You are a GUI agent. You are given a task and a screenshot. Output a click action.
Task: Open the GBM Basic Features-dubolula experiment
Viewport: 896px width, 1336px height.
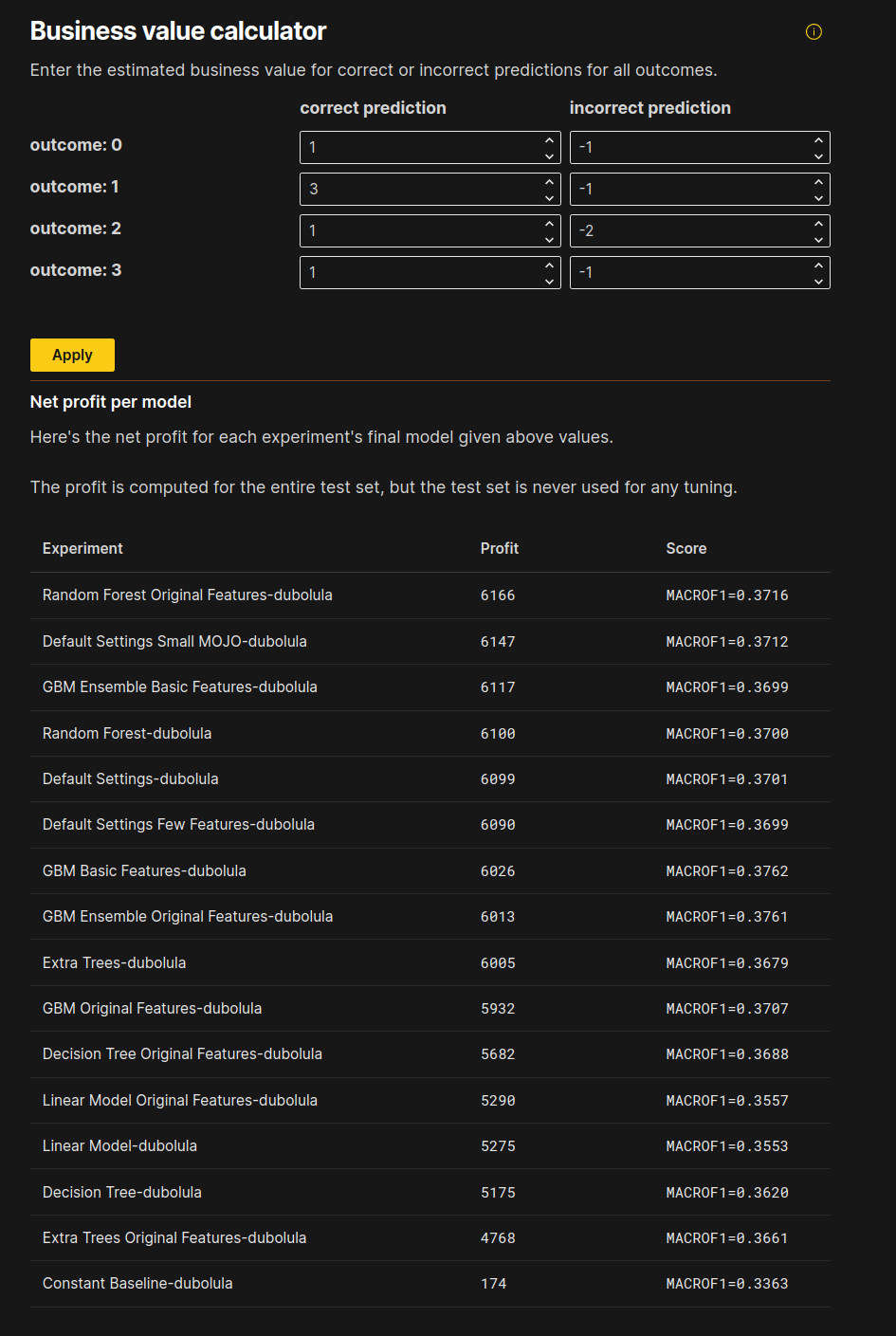[144, 870]
